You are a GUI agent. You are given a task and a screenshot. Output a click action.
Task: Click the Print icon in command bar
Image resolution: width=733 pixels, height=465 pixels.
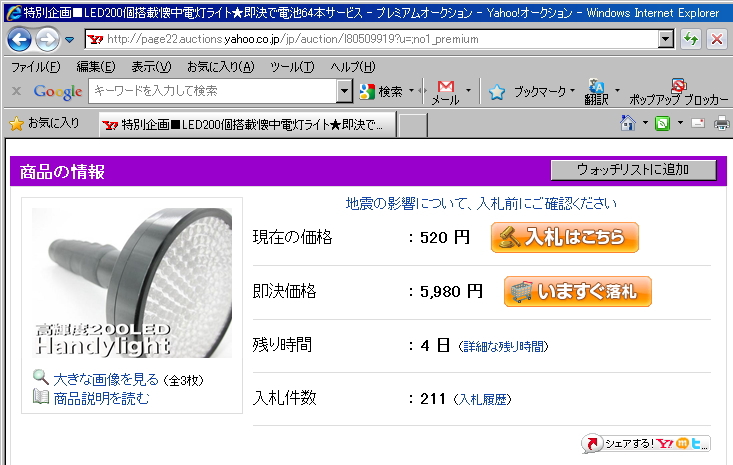pyautogui.click(x=723, y=123)
